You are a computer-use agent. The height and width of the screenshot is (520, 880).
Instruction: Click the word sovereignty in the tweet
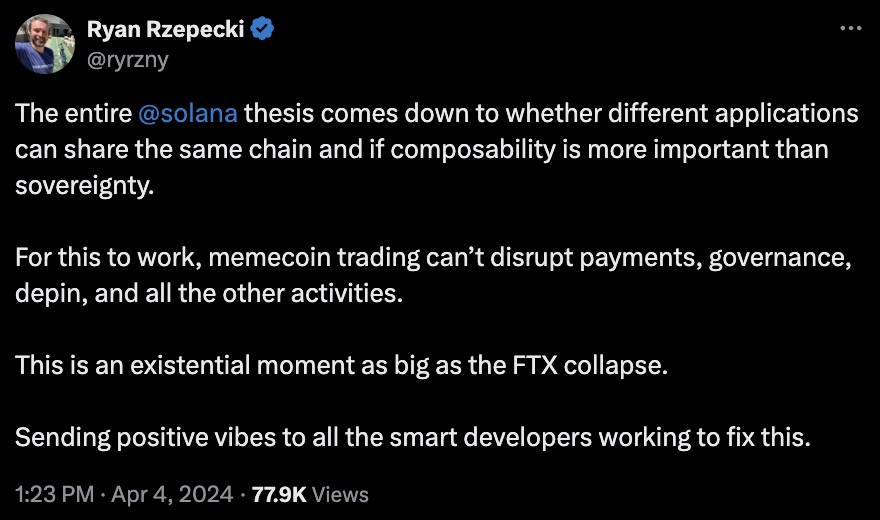pyautogui.click(x=84, y=186)
